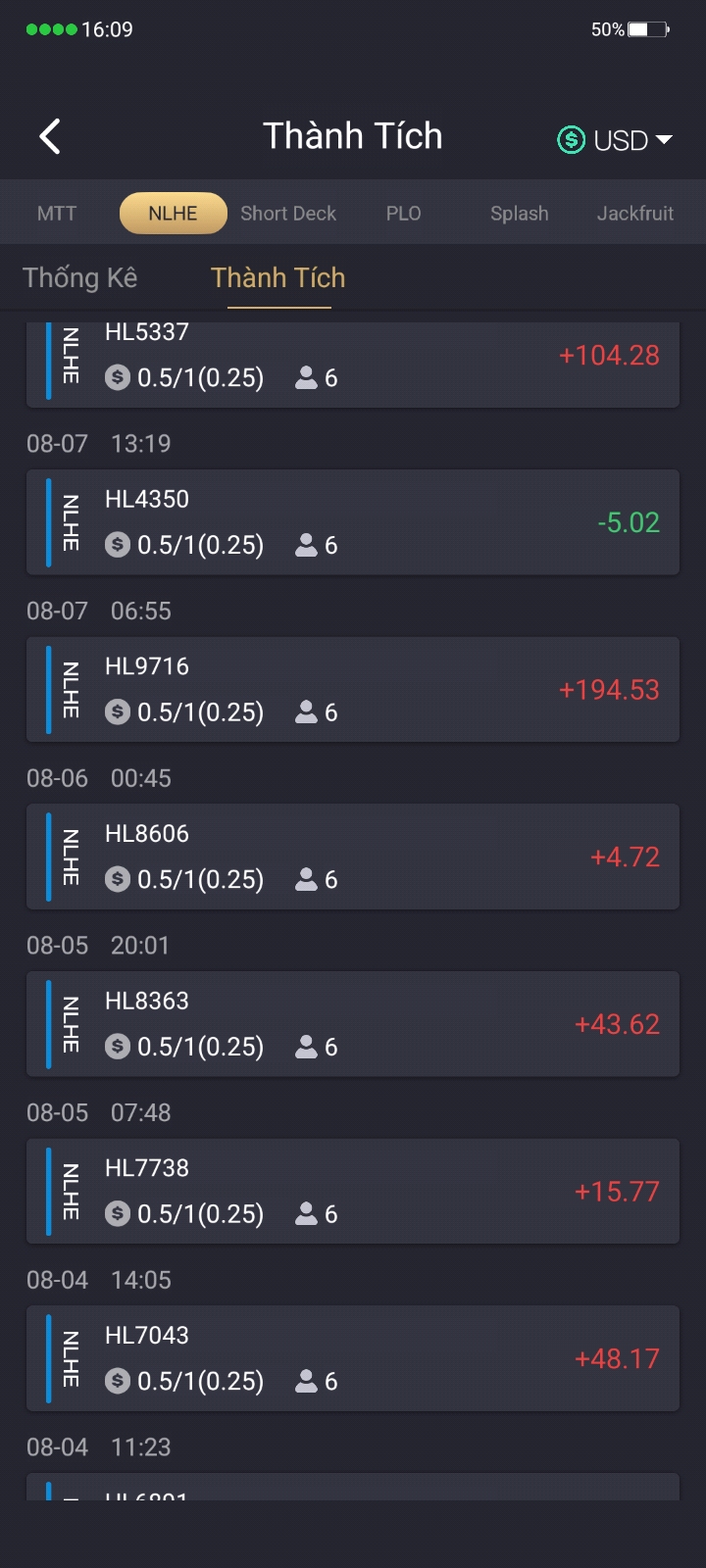Open the PLO game tab
The height and width of the screenshot is (1568, 706).
(403, 214)
